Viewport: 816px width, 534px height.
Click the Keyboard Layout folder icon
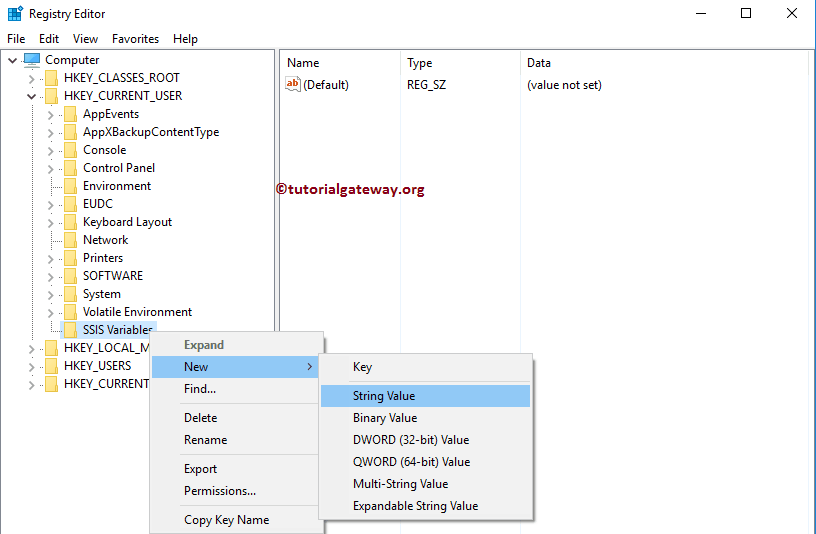[x=70, y=222]
